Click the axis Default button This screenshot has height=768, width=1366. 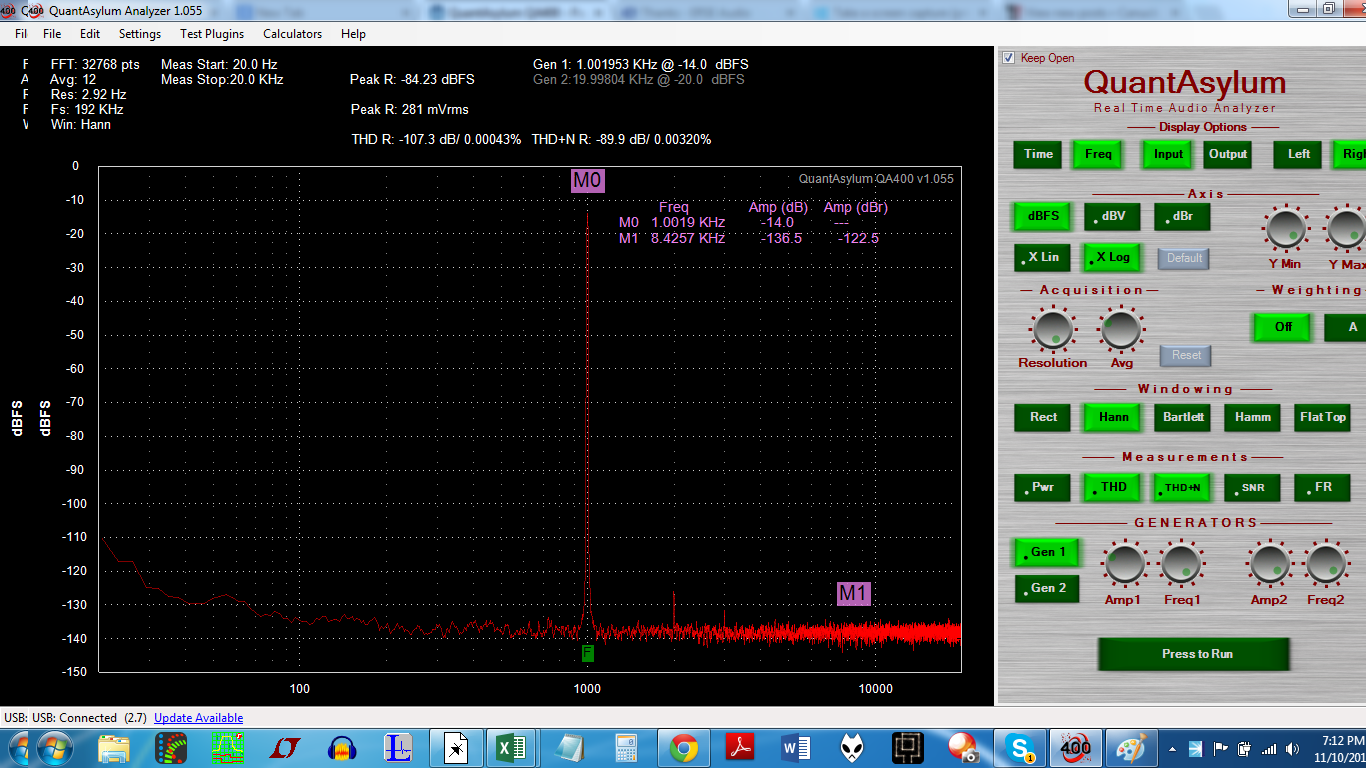pos(1184,258)
